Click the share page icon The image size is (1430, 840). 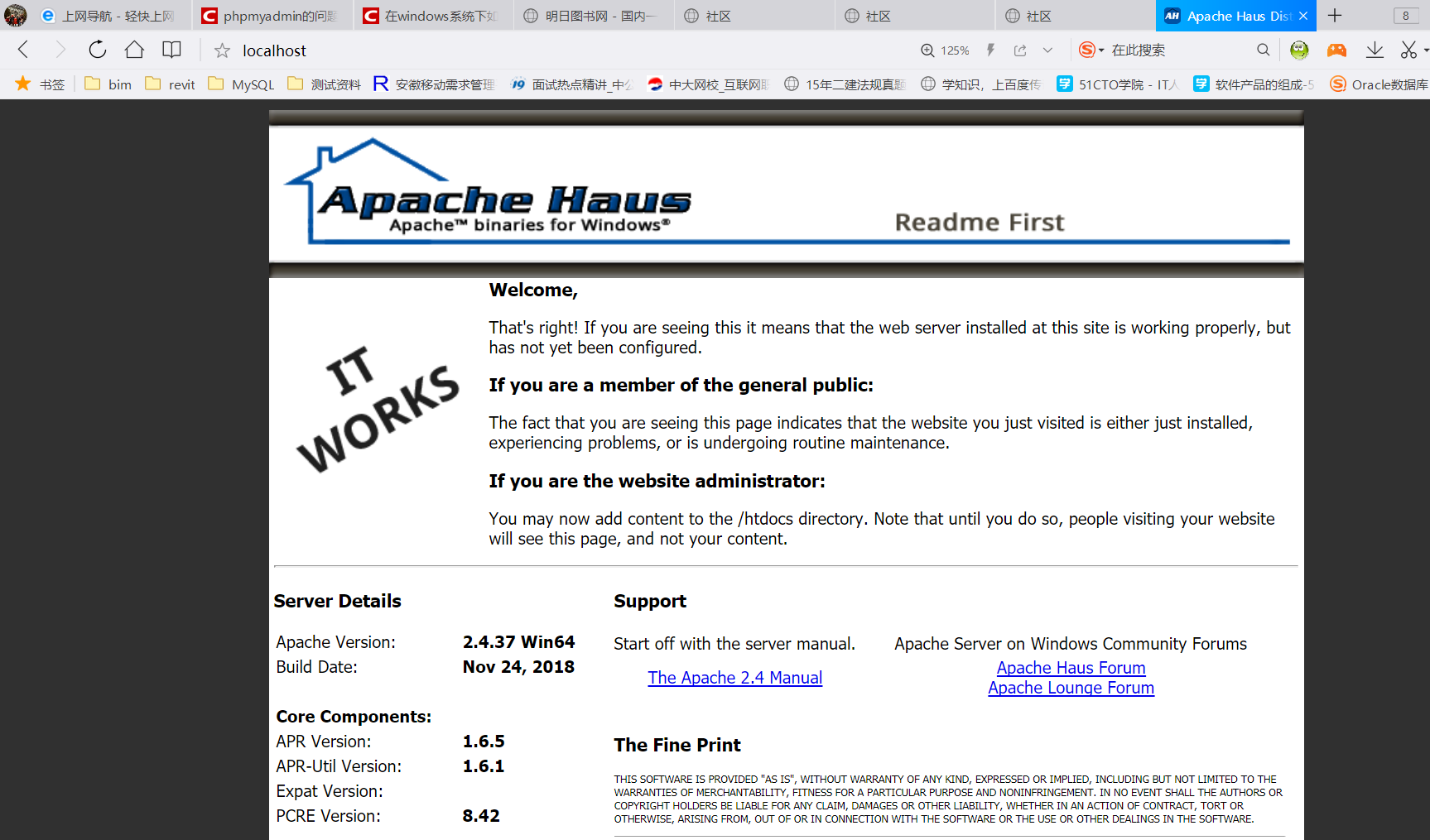1020,50
